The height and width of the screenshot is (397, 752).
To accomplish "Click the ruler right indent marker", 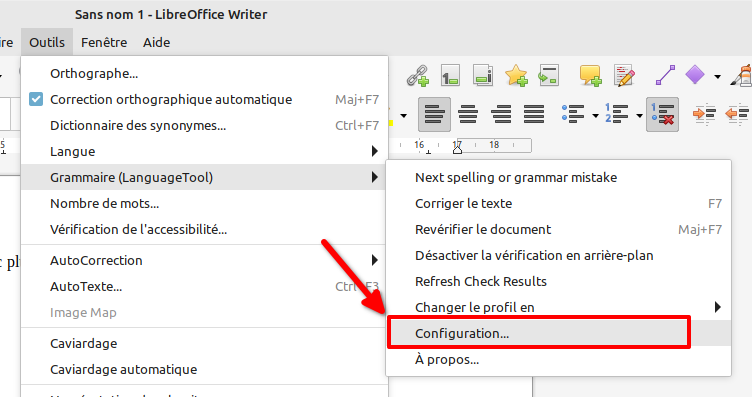I will click(x=457, y=149).
